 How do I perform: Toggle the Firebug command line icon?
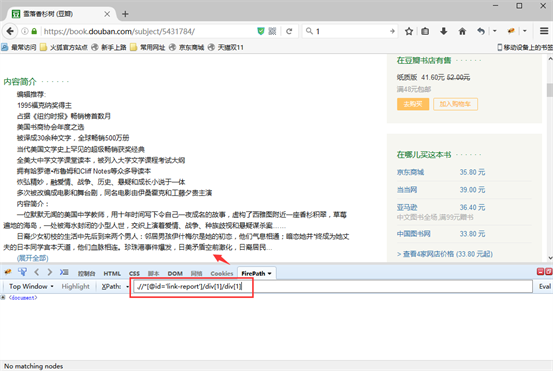64,272
